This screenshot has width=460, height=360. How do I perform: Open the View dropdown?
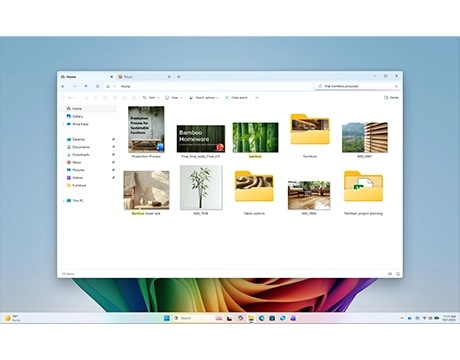[174, 98]
